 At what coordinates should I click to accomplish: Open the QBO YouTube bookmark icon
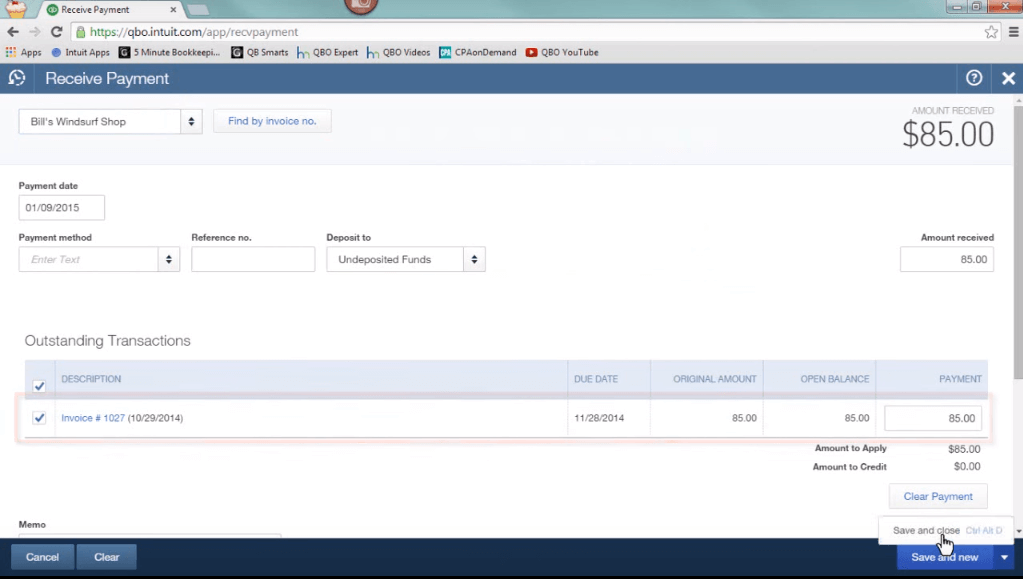click(533, 52)
